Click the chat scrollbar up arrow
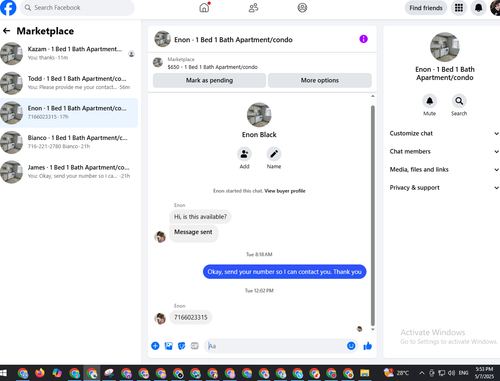 [373, 96]
